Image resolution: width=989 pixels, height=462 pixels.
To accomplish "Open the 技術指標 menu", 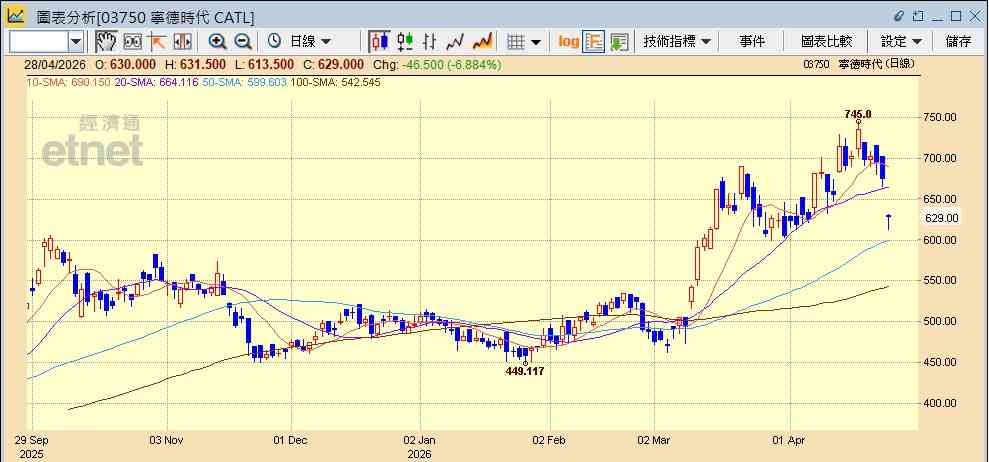I will (677, 42).
